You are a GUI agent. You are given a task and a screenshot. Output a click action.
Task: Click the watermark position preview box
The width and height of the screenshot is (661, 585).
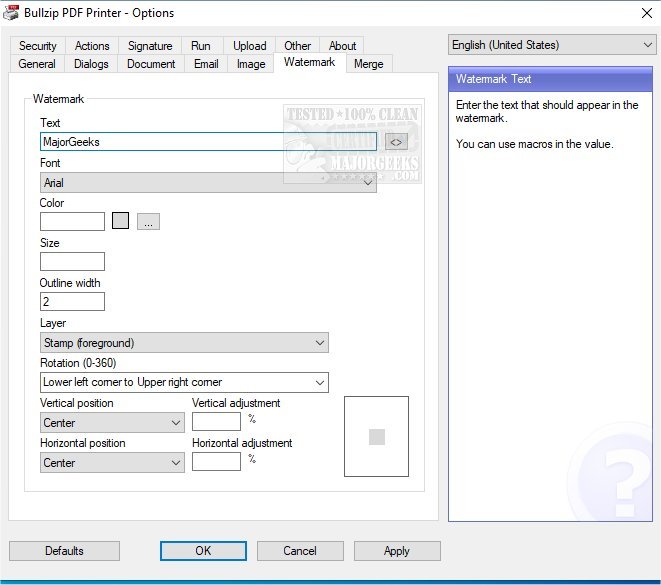coord(376,436)
